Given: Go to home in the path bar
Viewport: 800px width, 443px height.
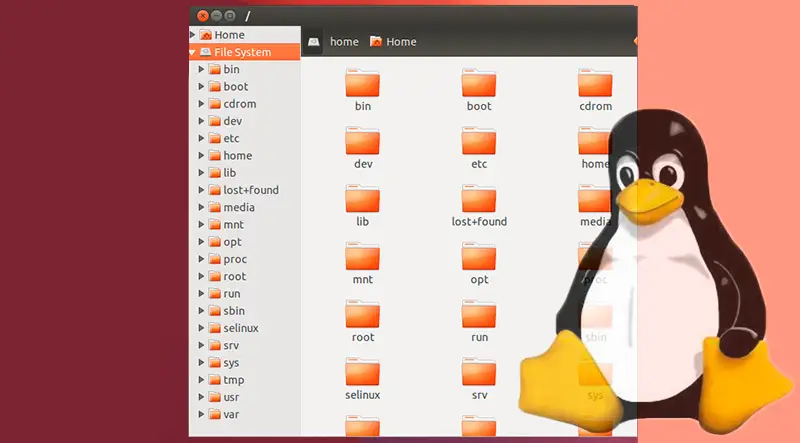Looking at the screenshot, I should tap(344, 42).
